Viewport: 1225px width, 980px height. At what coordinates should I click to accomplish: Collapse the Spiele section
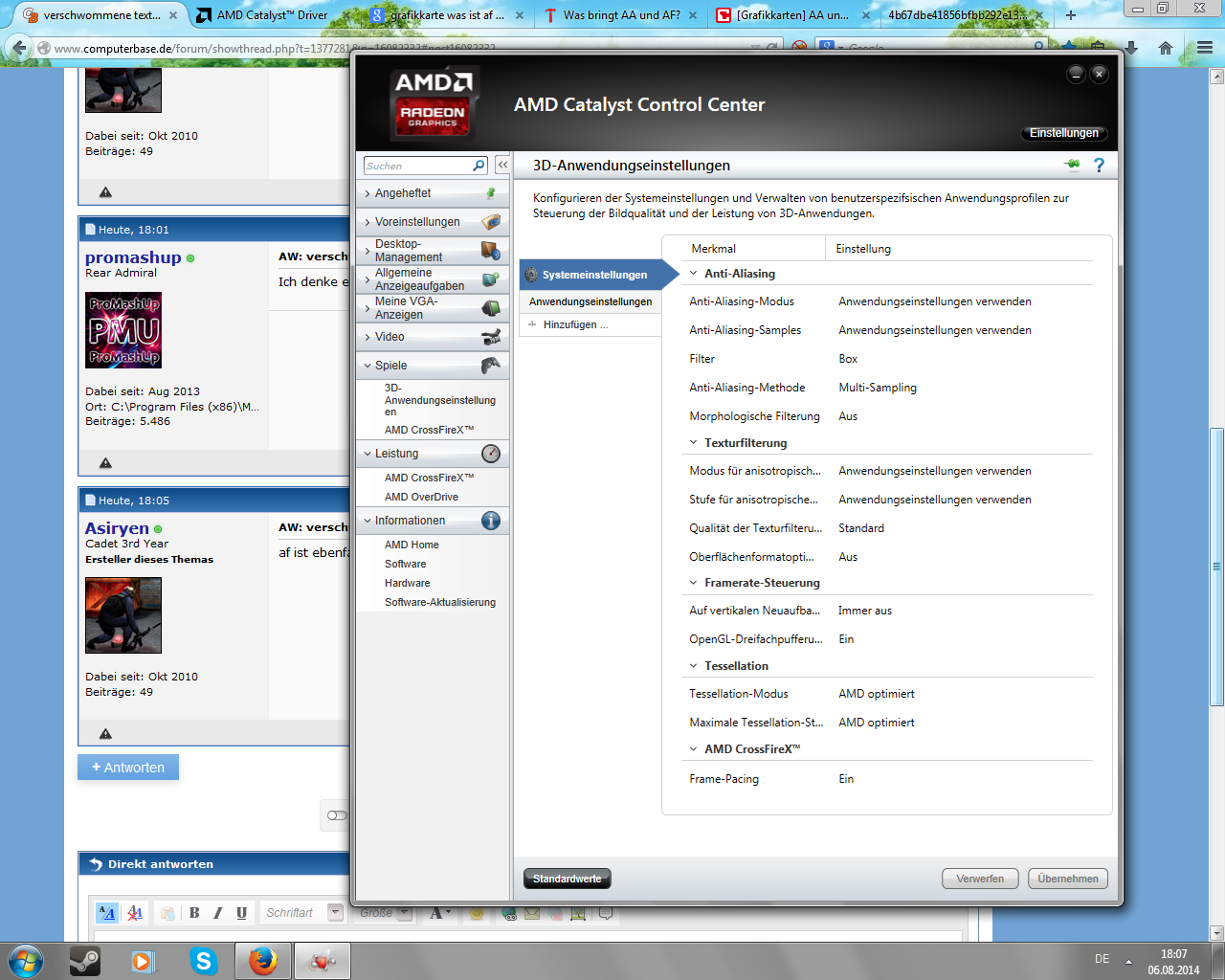(x=367, y=366)
